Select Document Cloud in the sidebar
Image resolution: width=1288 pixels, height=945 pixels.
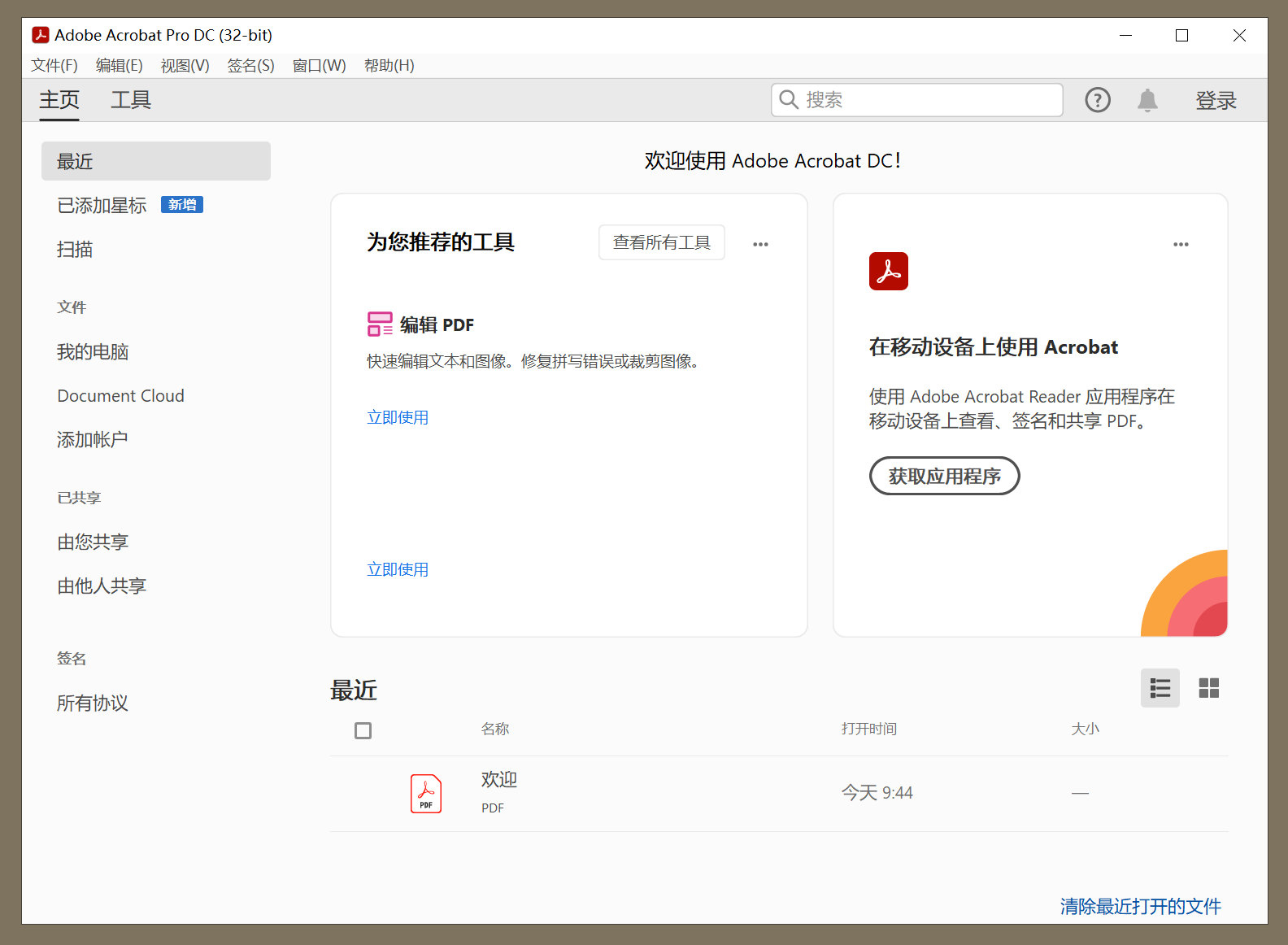pyautogui.click(x=120, y=396)
